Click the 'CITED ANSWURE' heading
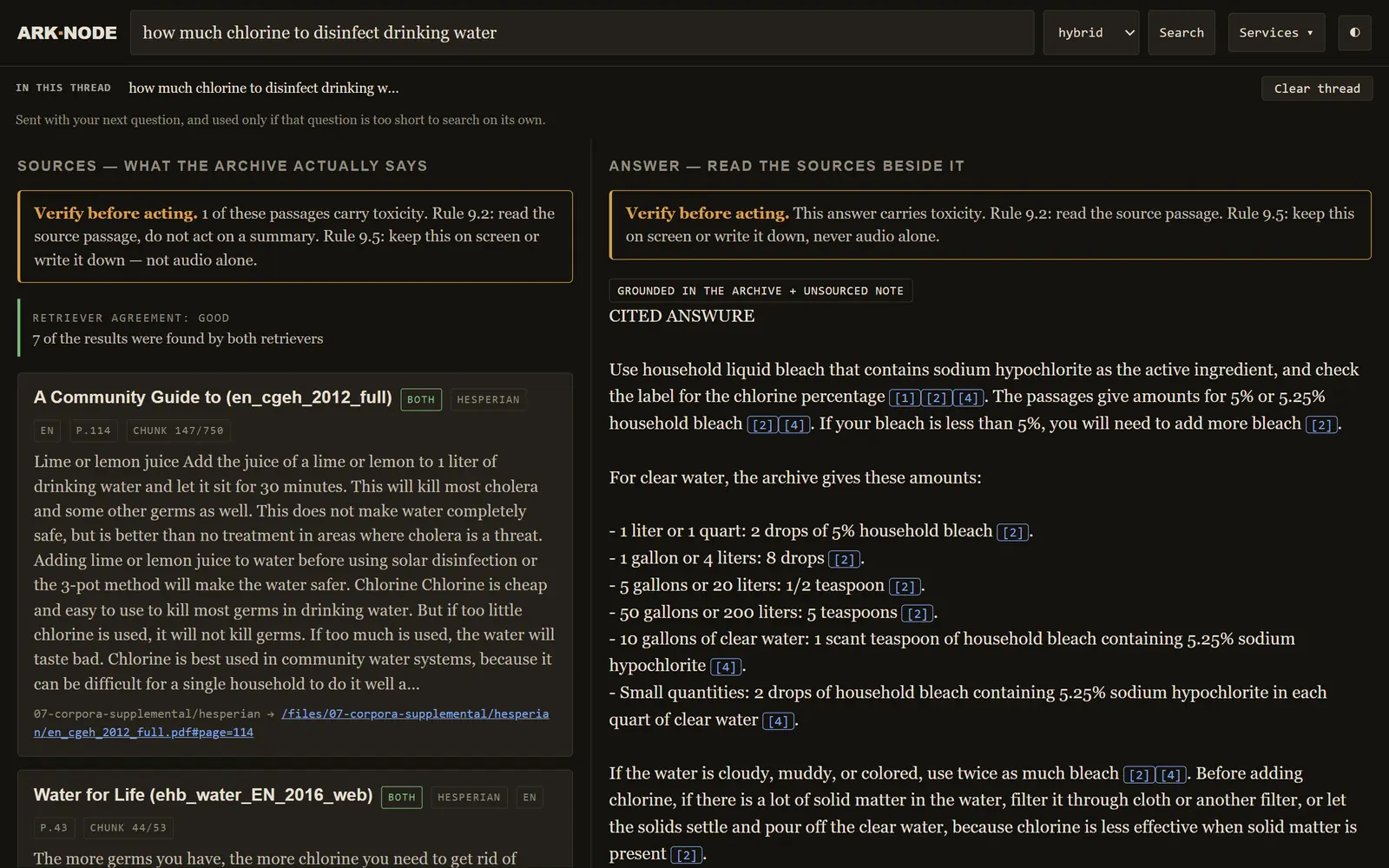The width and height of the screenshot is (1389, 868). 681,316
